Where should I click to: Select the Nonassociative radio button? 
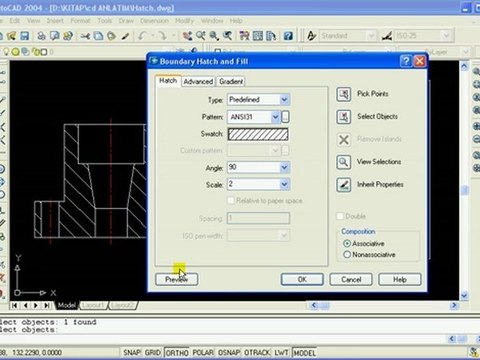tap(347, 255)
